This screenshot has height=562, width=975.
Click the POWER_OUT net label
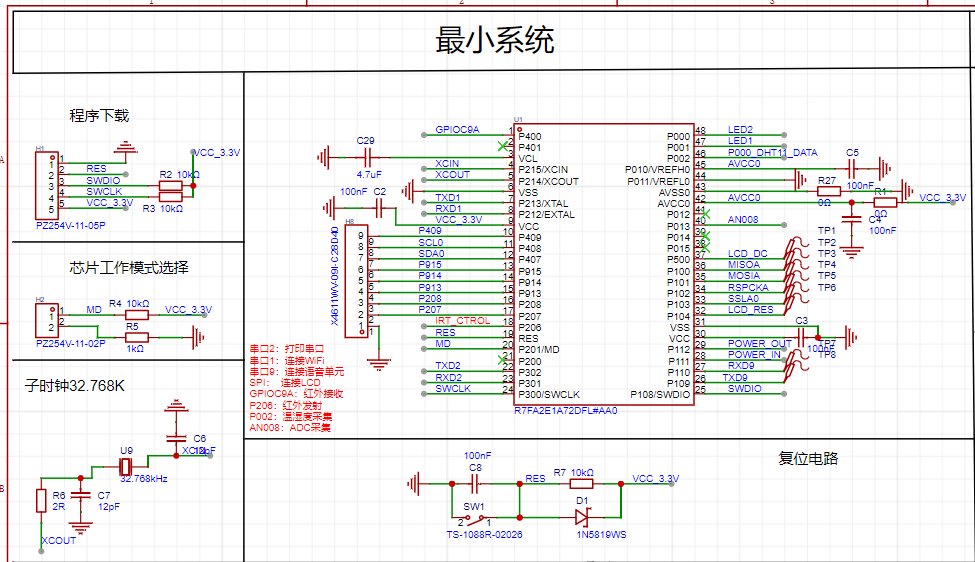click(759, 343)
